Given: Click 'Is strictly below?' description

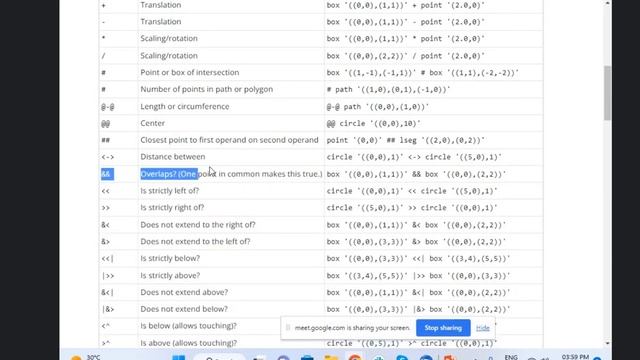Looking at the screenshot, I should (x=170, y=258).
